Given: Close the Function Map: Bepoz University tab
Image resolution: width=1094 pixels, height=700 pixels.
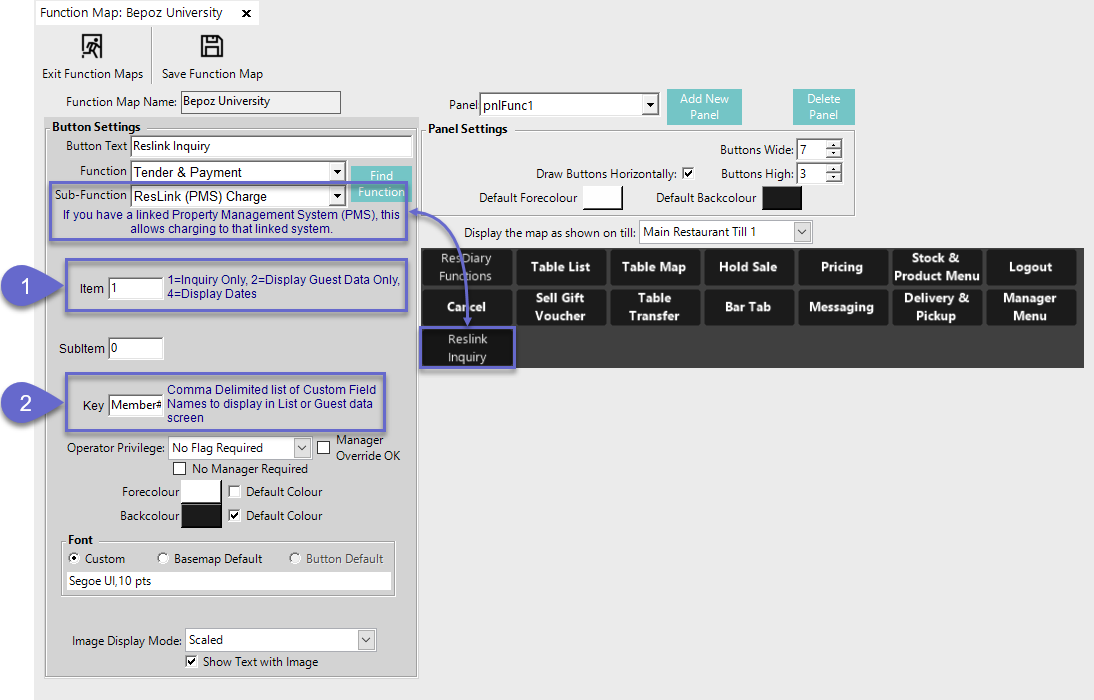Looking at the screenshot, I should (246, 13).
